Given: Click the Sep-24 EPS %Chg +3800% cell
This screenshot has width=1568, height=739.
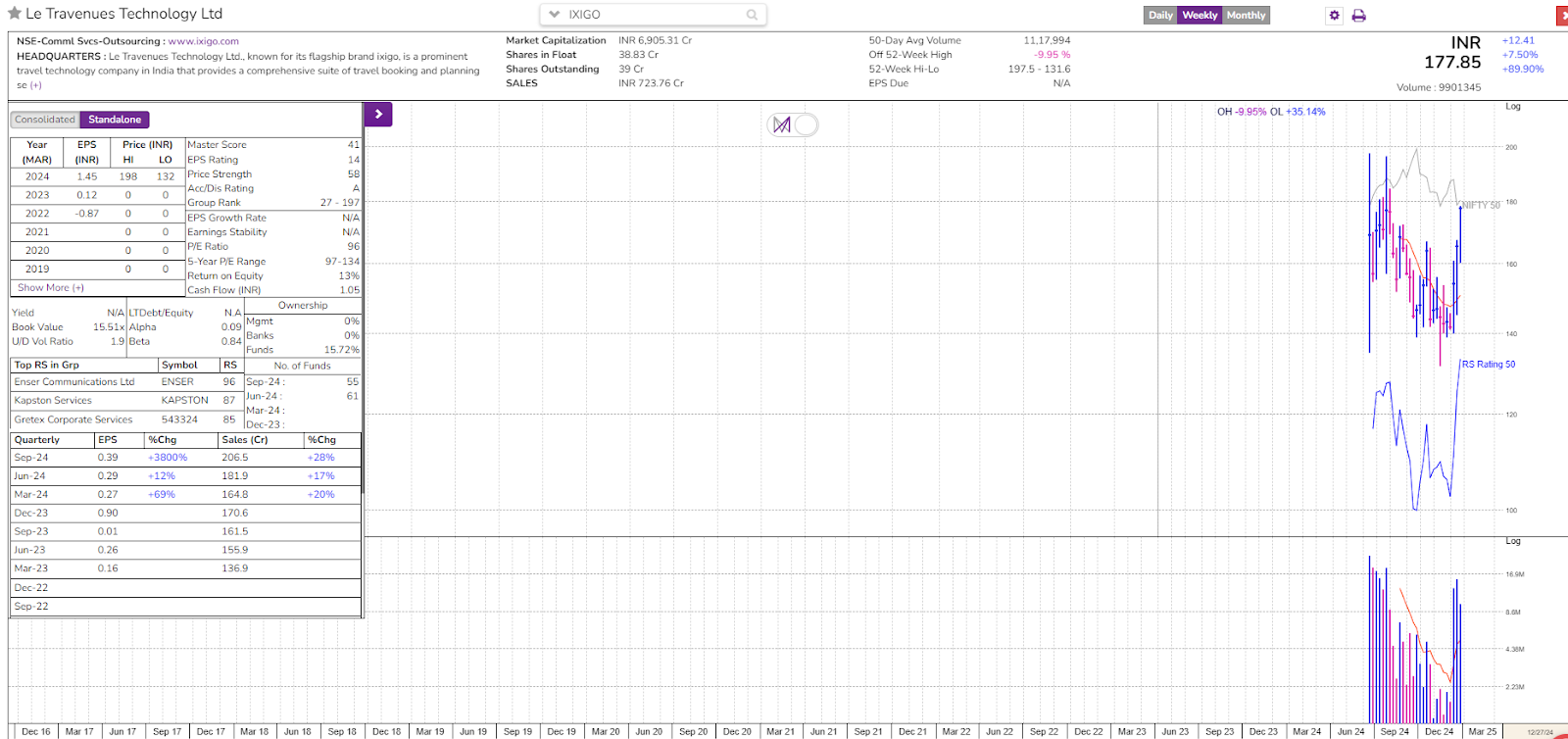Looking at the screenshot, I should tap(168, 458).
